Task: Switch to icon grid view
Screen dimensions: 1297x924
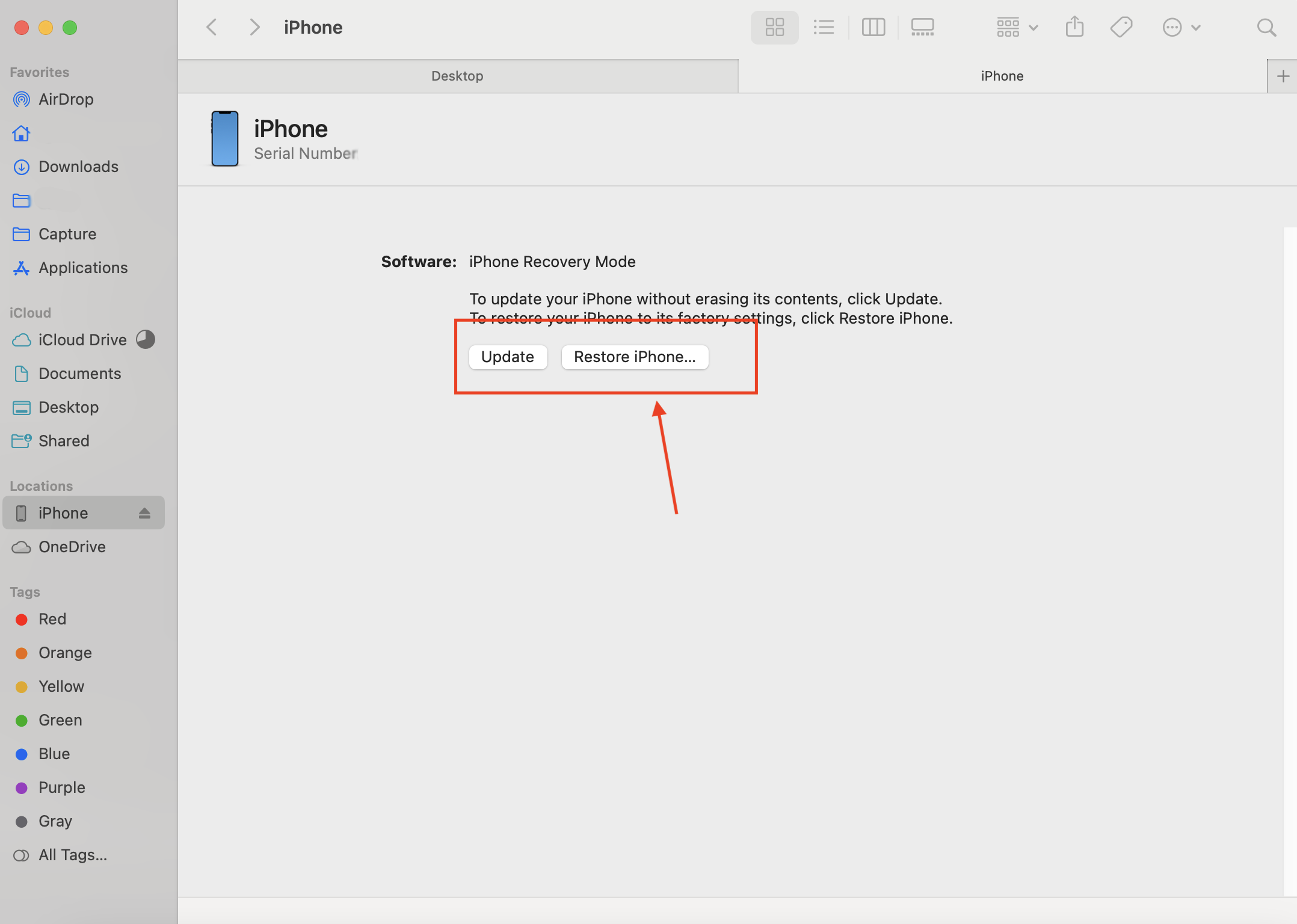Action: (x=774, y=27)
